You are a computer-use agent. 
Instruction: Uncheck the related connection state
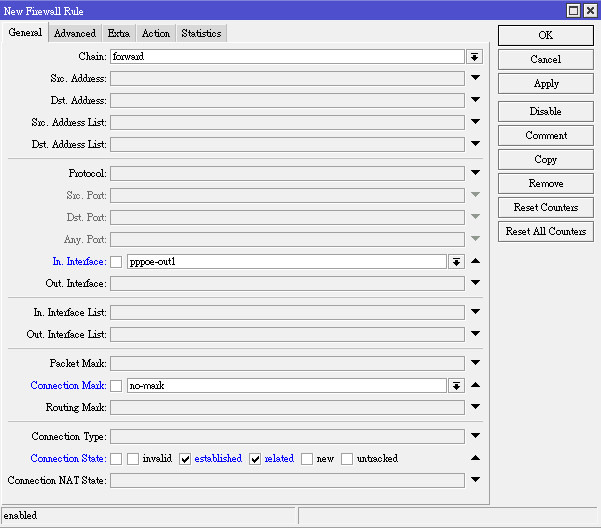(255, 459)
